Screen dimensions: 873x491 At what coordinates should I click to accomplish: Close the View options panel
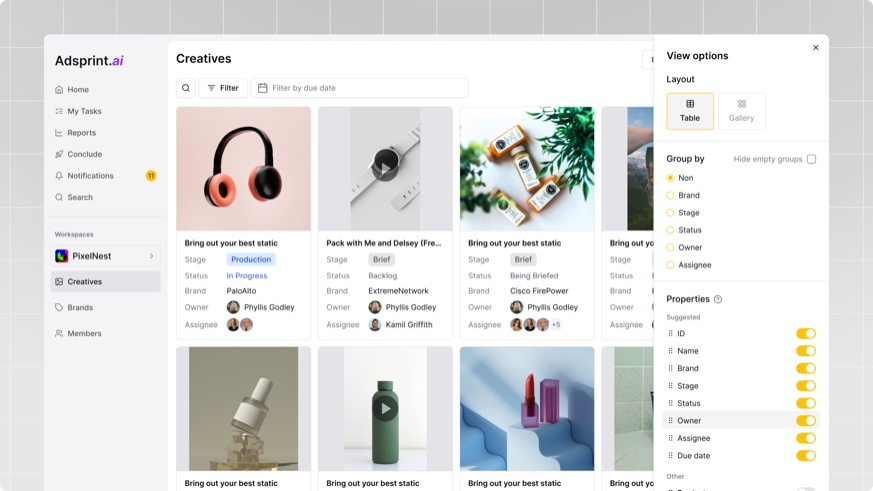(x=816, y=48)
